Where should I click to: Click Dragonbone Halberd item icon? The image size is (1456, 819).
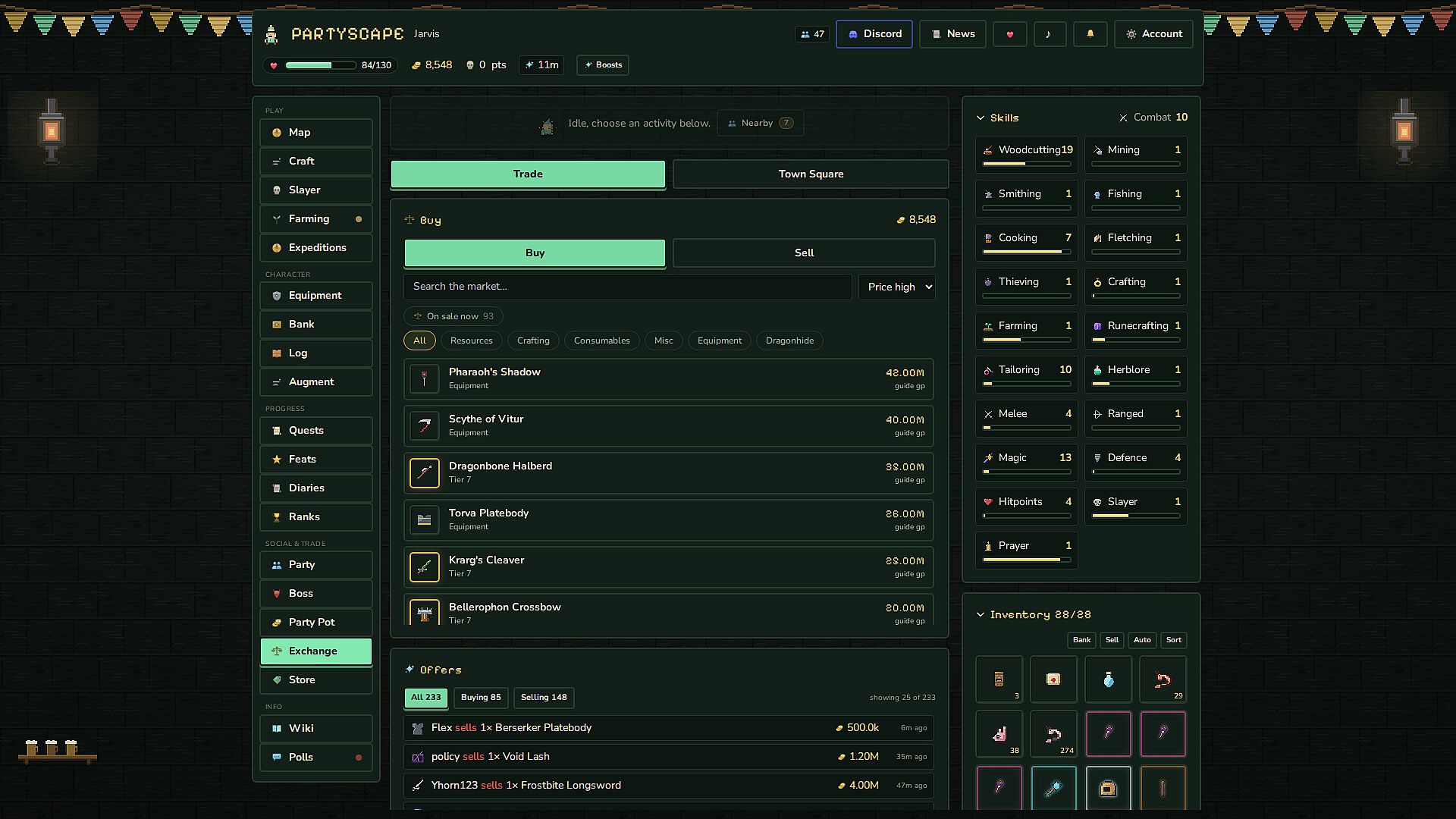(424, 472)
